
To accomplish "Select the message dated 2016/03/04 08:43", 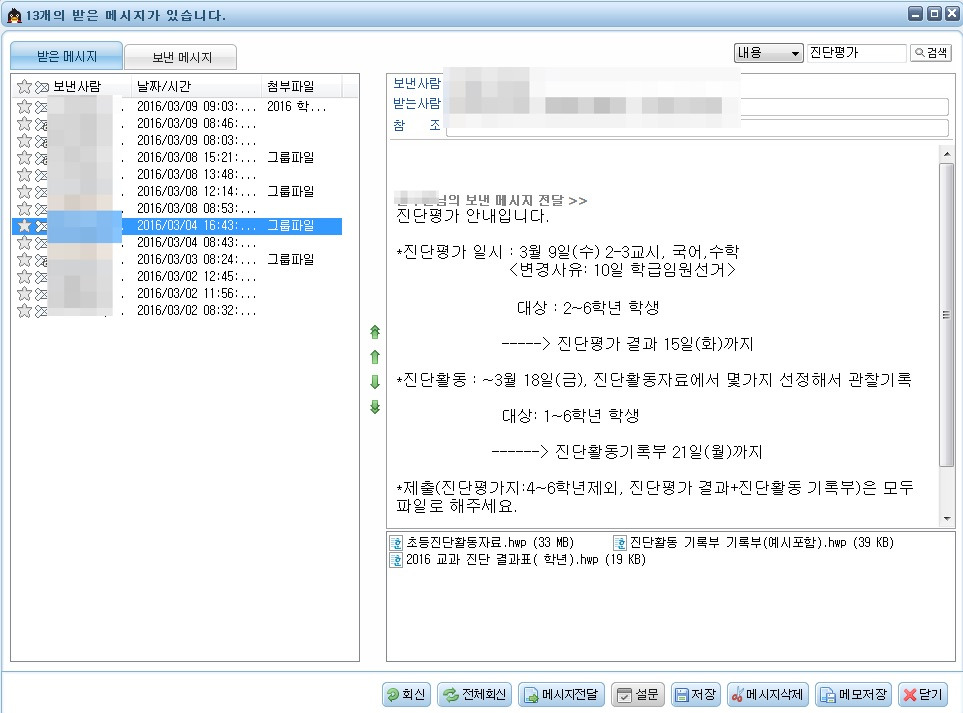I will point(177,243).
